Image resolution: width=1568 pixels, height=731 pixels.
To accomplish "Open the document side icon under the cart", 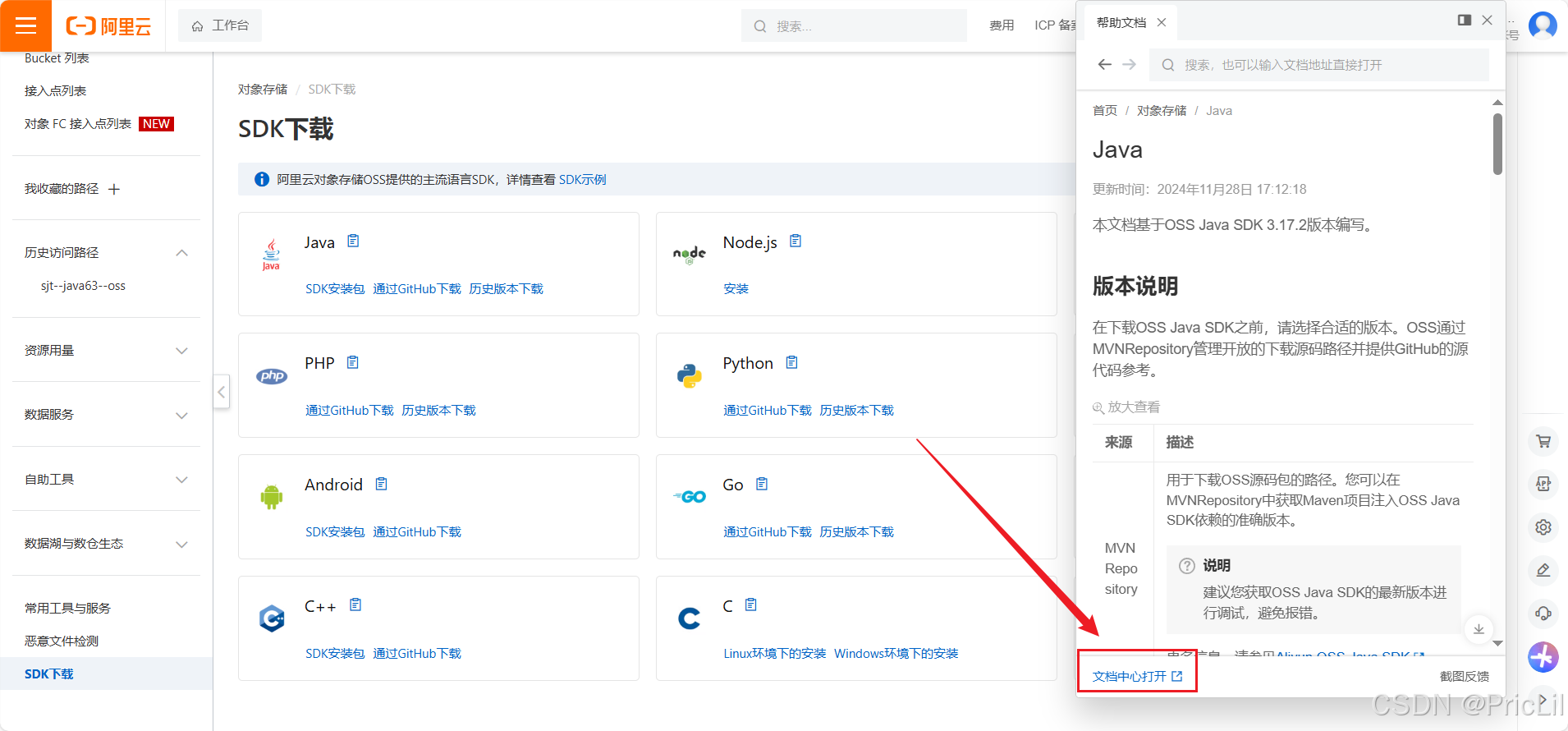I will (1543, 484).
